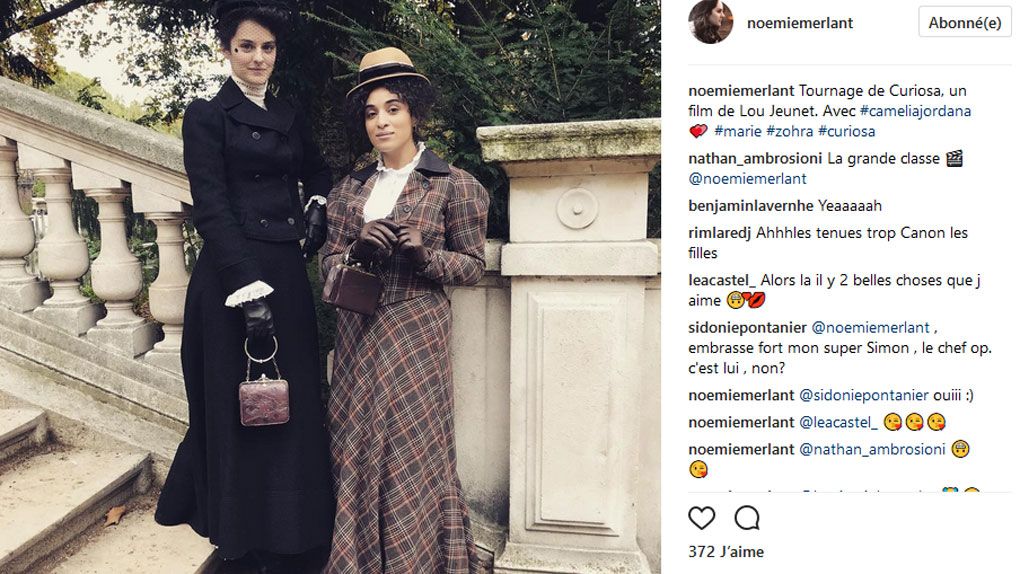Screen dimensions: 1020x574
Task: Open the #curiosa hashtag
Action: click(x=846, y=131)
